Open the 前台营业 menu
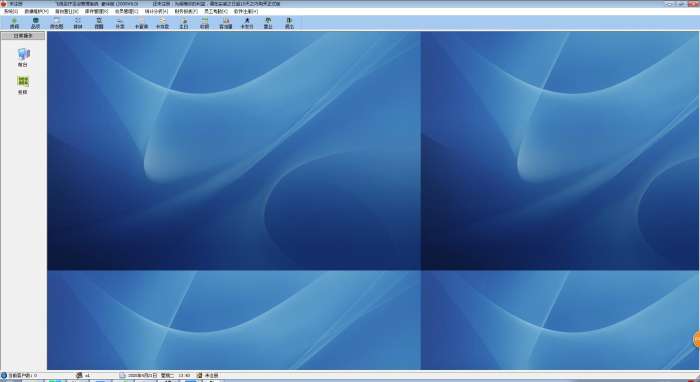The image size is (700, 382). [67, 11]
